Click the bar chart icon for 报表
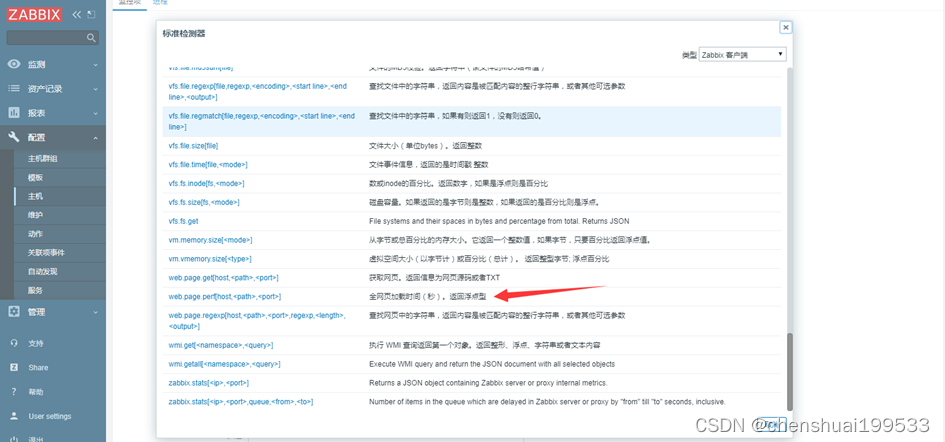Screen dimensions: 945x442 pos(14,113)
